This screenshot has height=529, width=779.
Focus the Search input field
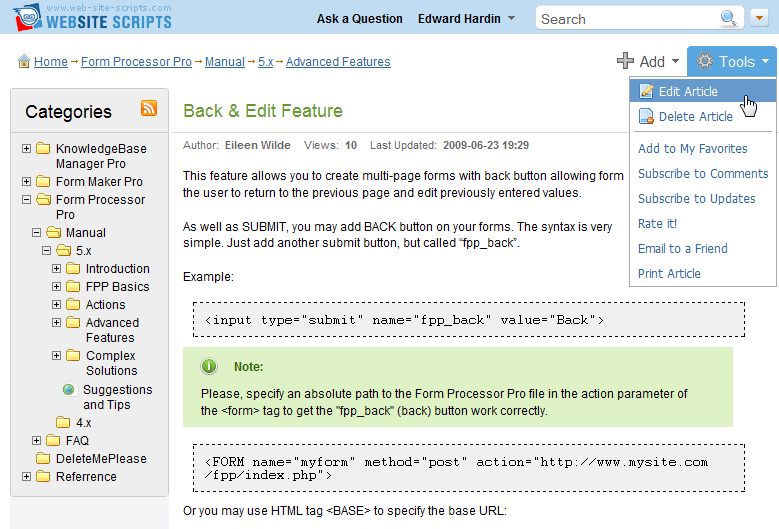point(628,19)
